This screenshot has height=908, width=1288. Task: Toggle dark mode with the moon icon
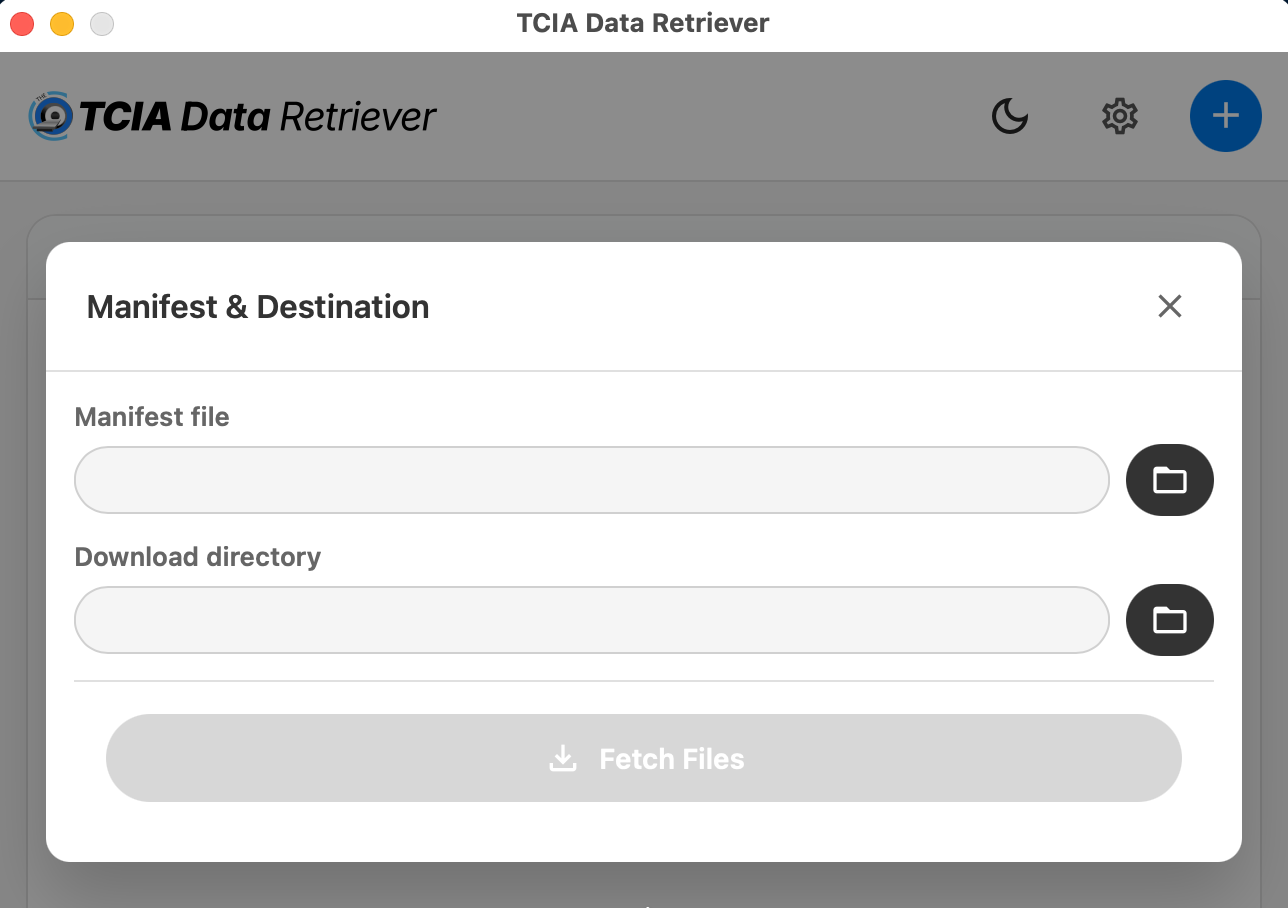[x=1010, y=116]
